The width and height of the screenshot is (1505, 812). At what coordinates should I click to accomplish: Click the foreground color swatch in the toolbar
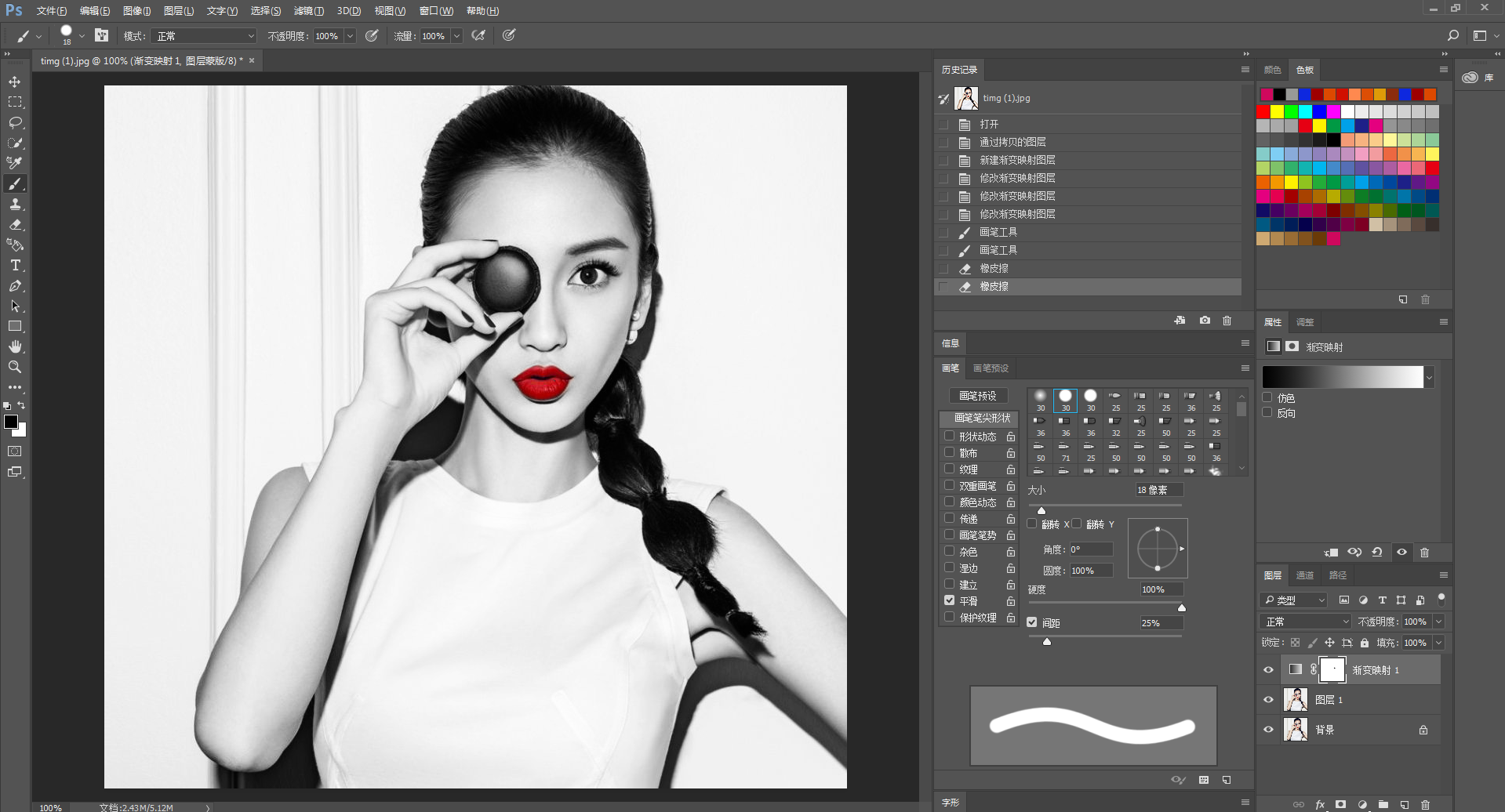11,422
